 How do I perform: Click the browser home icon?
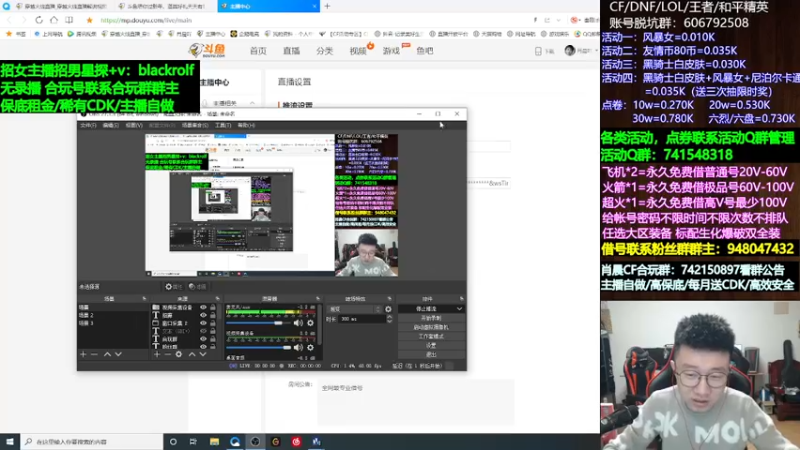(x=54, y=20)
